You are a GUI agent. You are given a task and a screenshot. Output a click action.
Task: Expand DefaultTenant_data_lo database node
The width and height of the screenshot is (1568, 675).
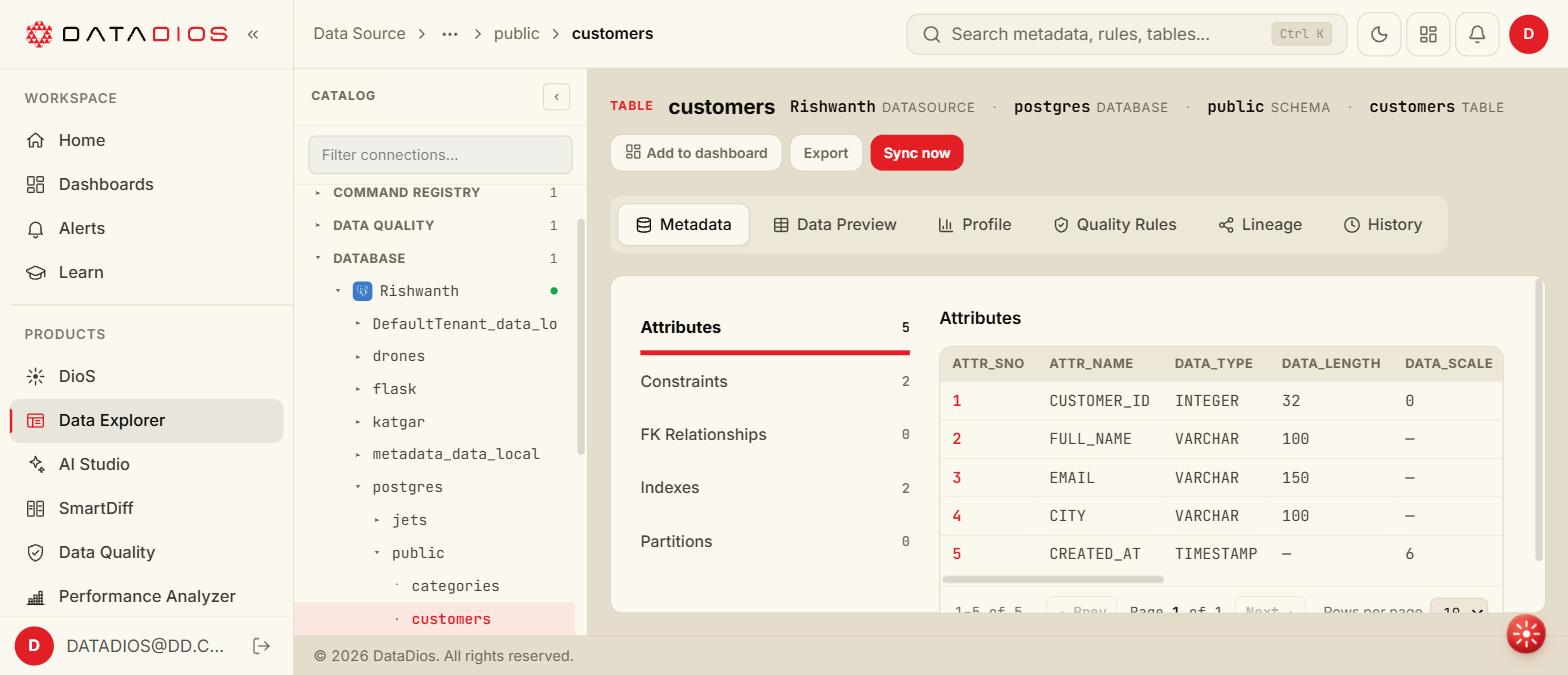click(x=359, y=324)
